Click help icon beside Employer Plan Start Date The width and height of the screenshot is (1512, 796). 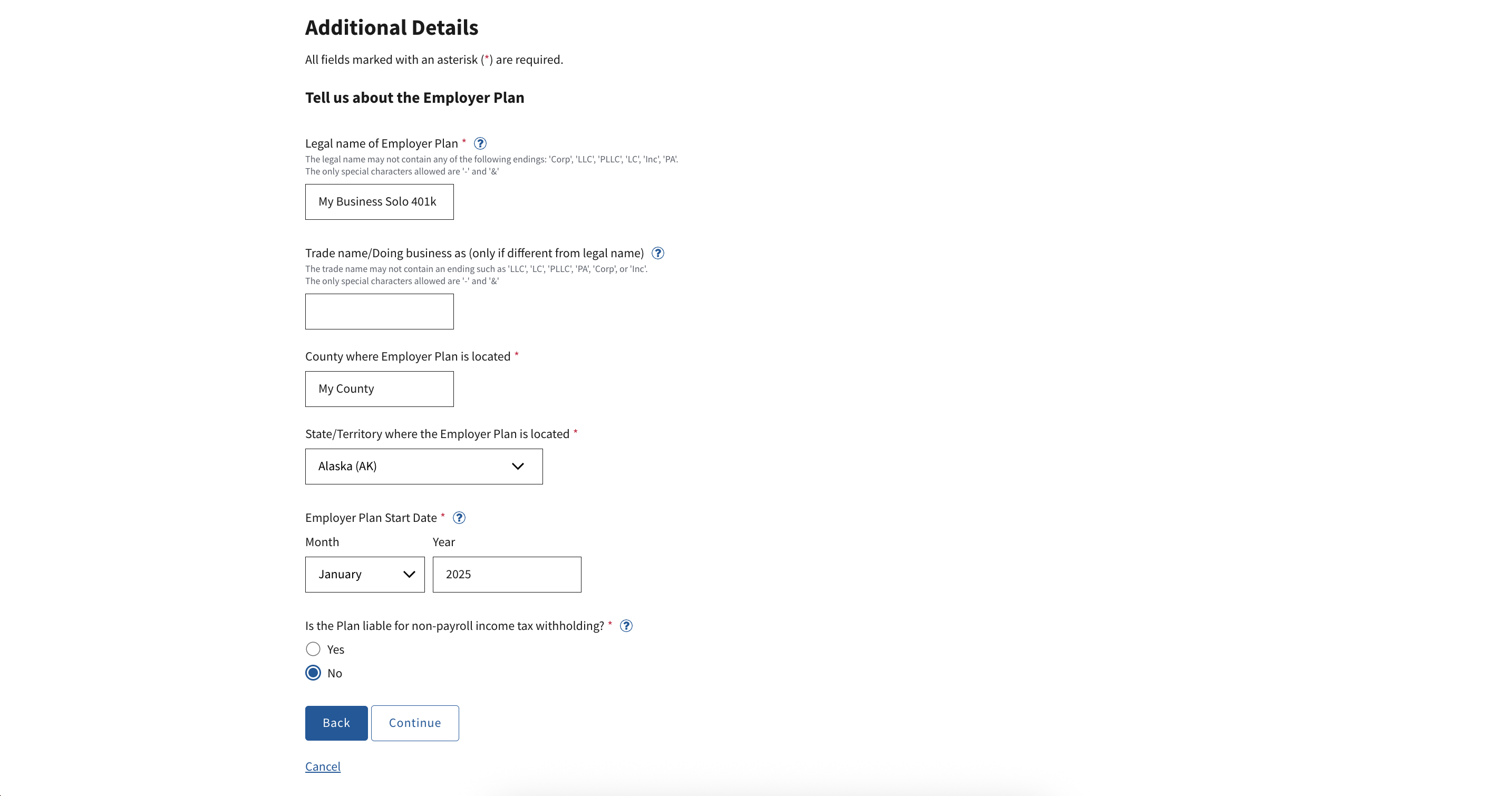click(459, 518)
